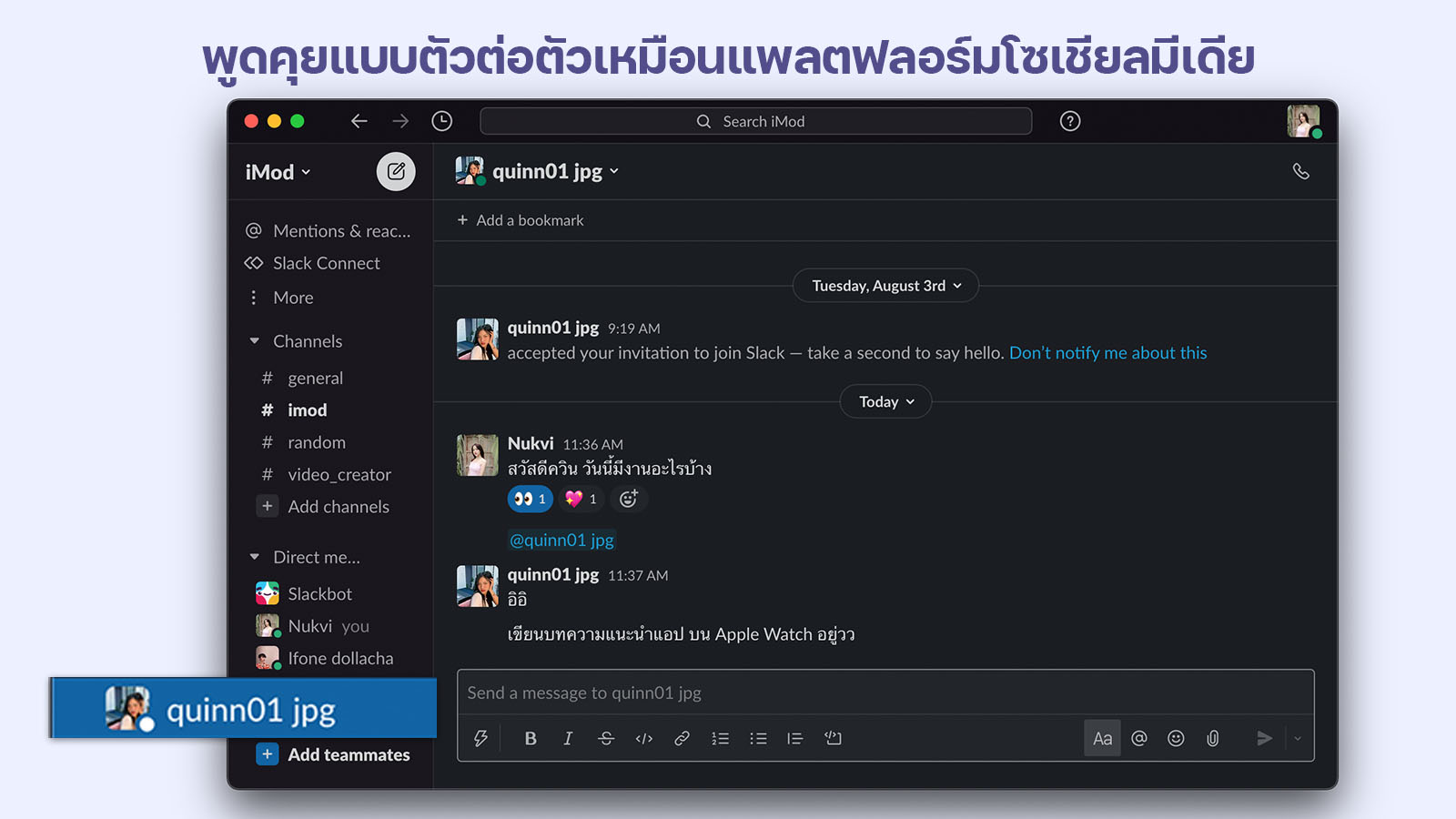Image resolution: width=1456 pixels, height=819 pixels.
Task: Toggle the eyes reaction on Nukvi's message
Action: [x=530, y=499]
